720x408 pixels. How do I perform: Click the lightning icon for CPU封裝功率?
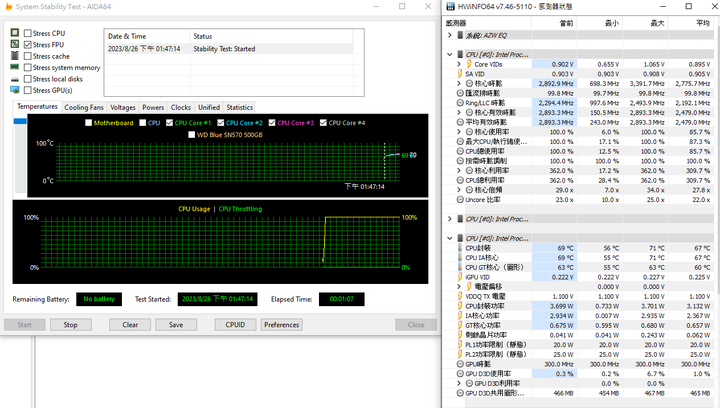tap(460, 305)
